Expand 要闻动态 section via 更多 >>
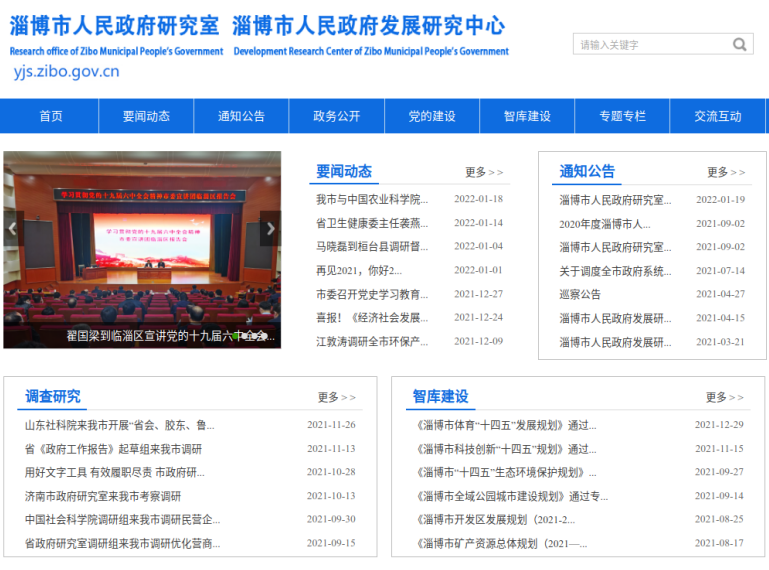The height and width of the screenshot is (570, 769). click(484, 172)
